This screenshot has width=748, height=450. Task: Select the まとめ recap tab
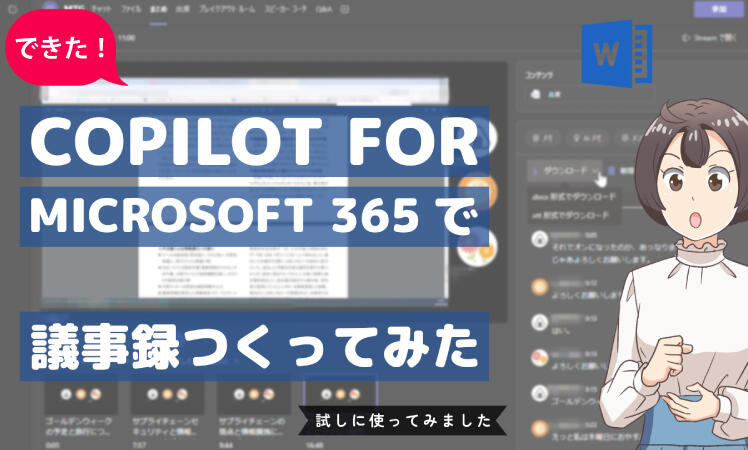tap(158, 9)
